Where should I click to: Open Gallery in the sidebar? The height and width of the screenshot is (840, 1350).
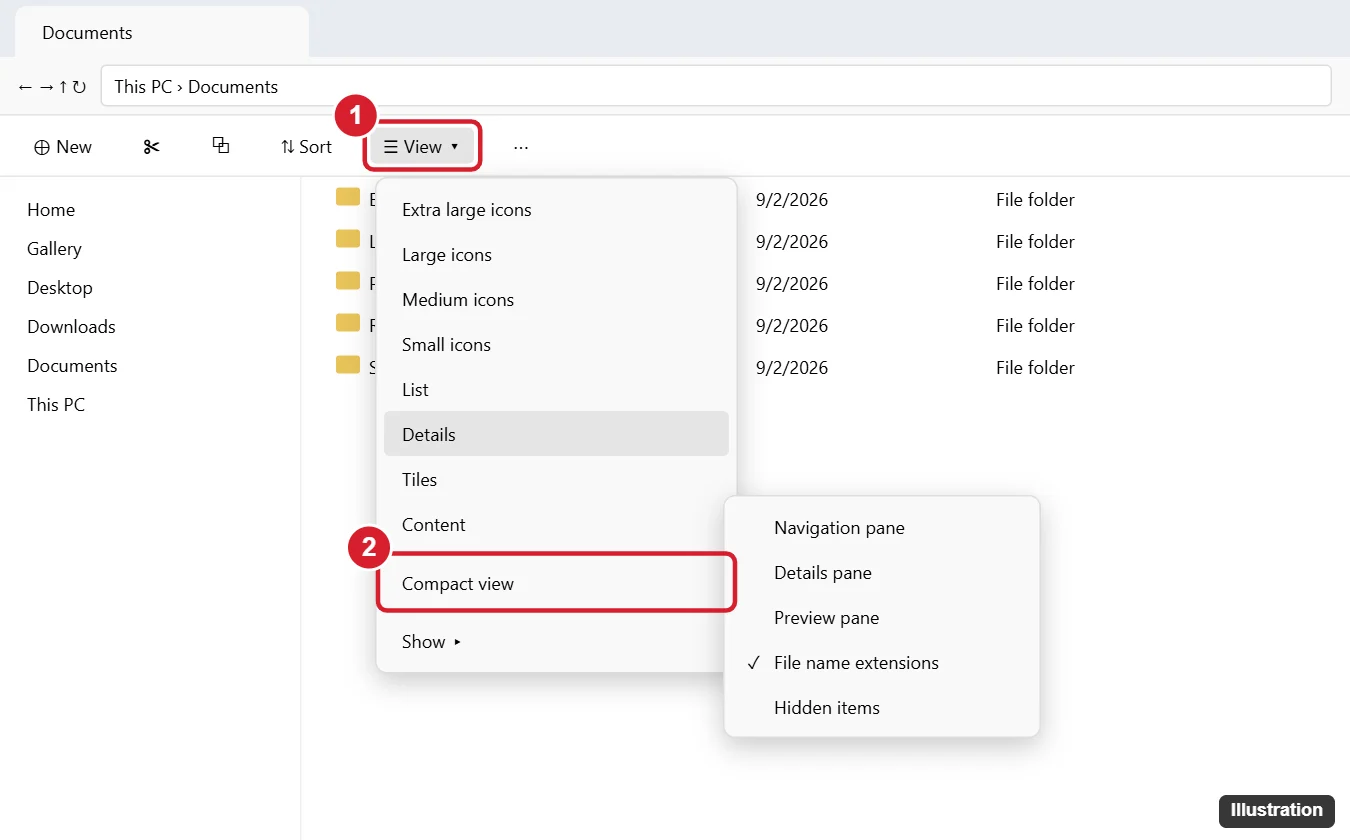tap(54, 249)
